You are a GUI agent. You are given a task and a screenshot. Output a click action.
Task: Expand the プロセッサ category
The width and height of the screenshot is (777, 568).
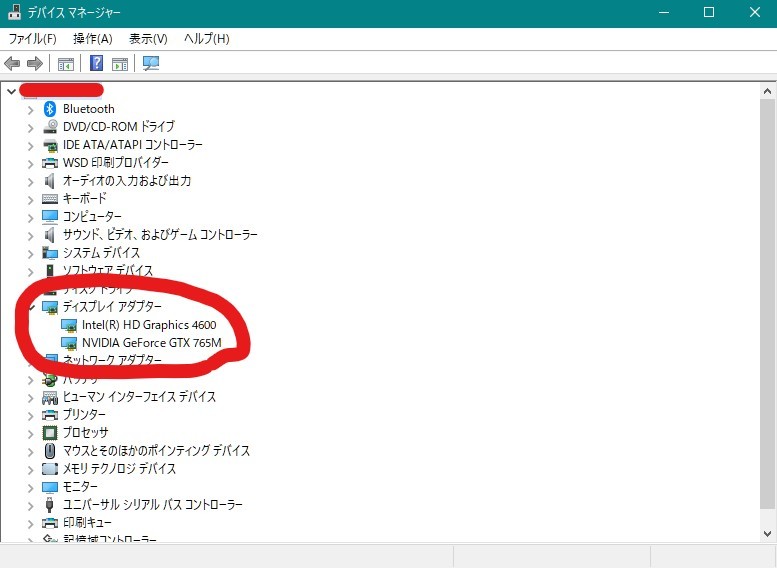[30, 434]
